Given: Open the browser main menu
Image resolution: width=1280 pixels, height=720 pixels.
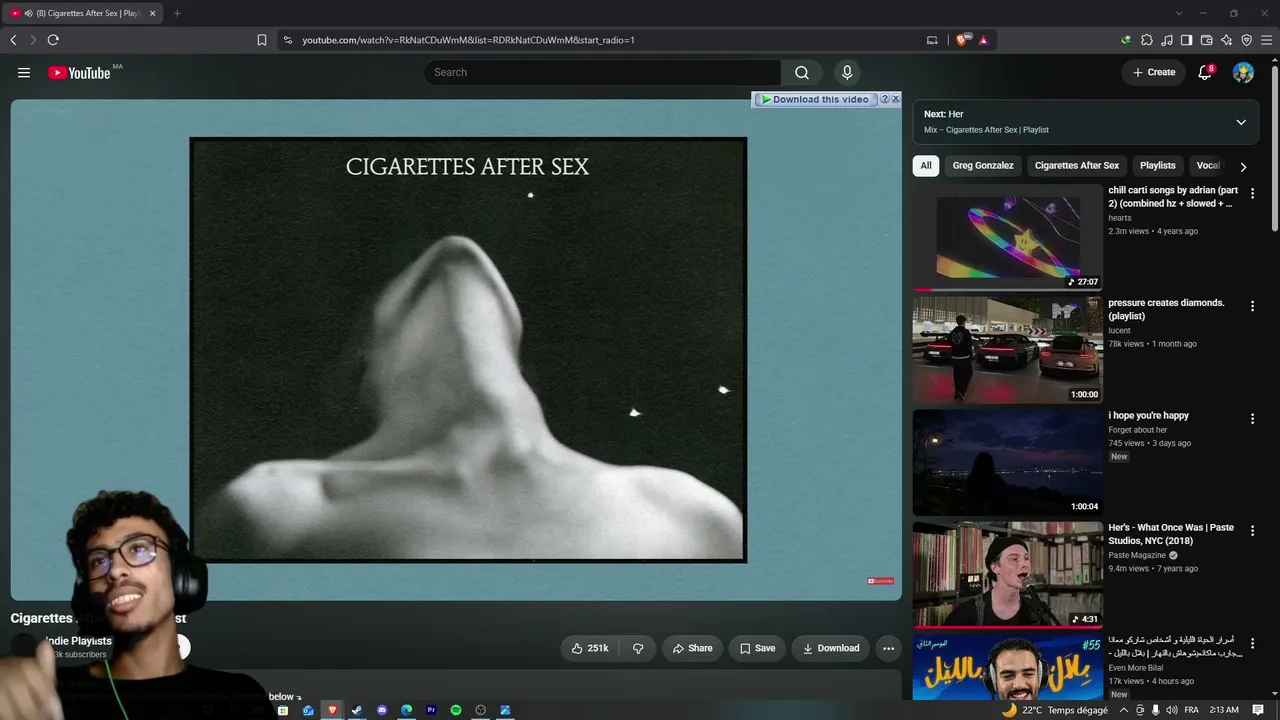Looking at the screenshot, I should click(x=1267, y=40).
